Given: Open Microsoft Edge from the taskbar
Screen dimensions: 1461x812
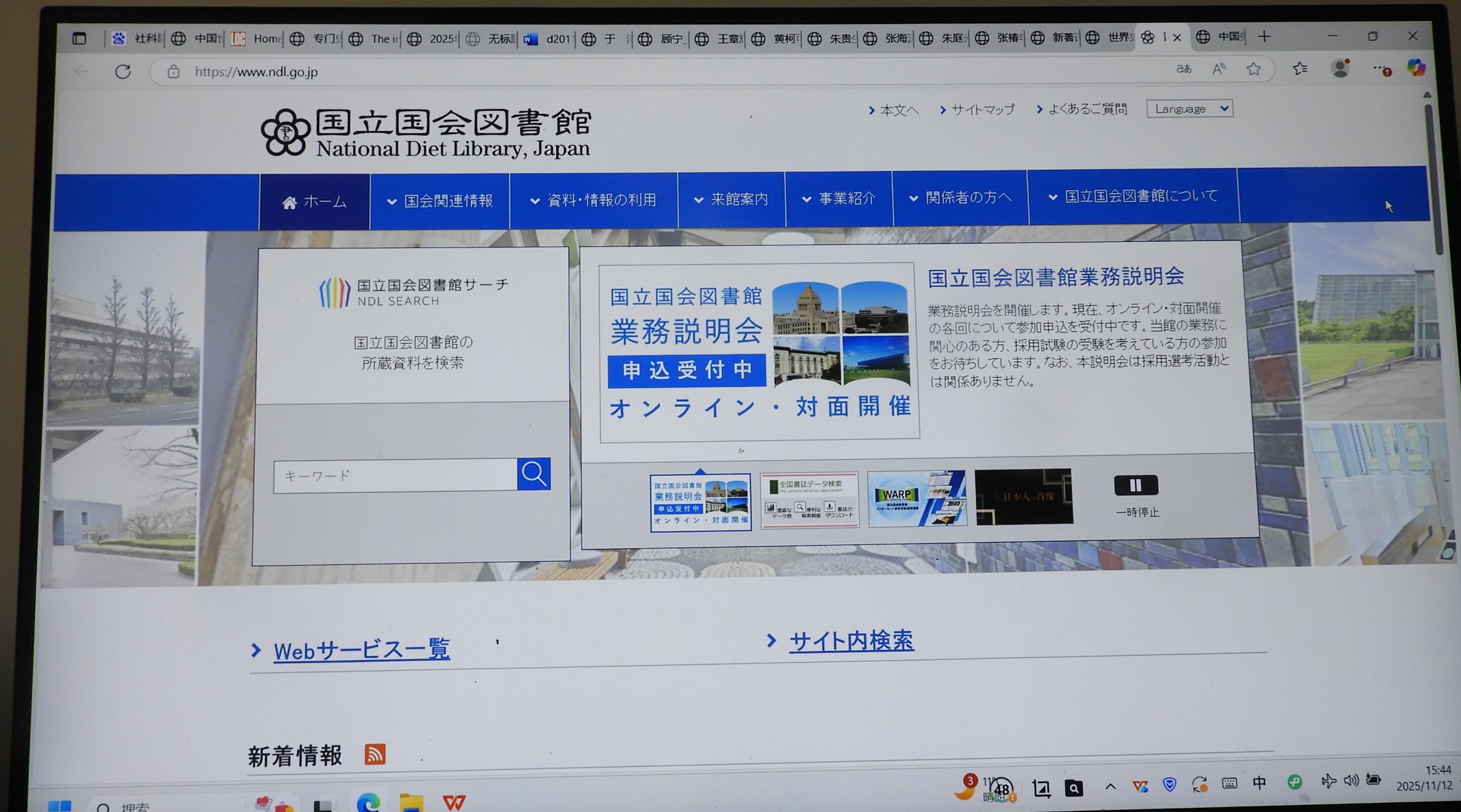Looking at the screenshot, I should [369, 802].
